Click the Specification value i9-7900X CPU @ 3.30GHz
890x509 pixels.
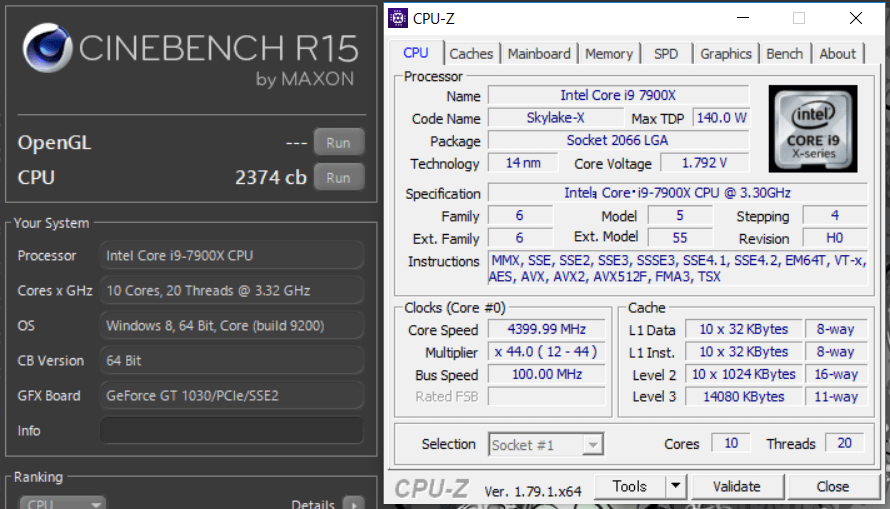click(677, 193)
